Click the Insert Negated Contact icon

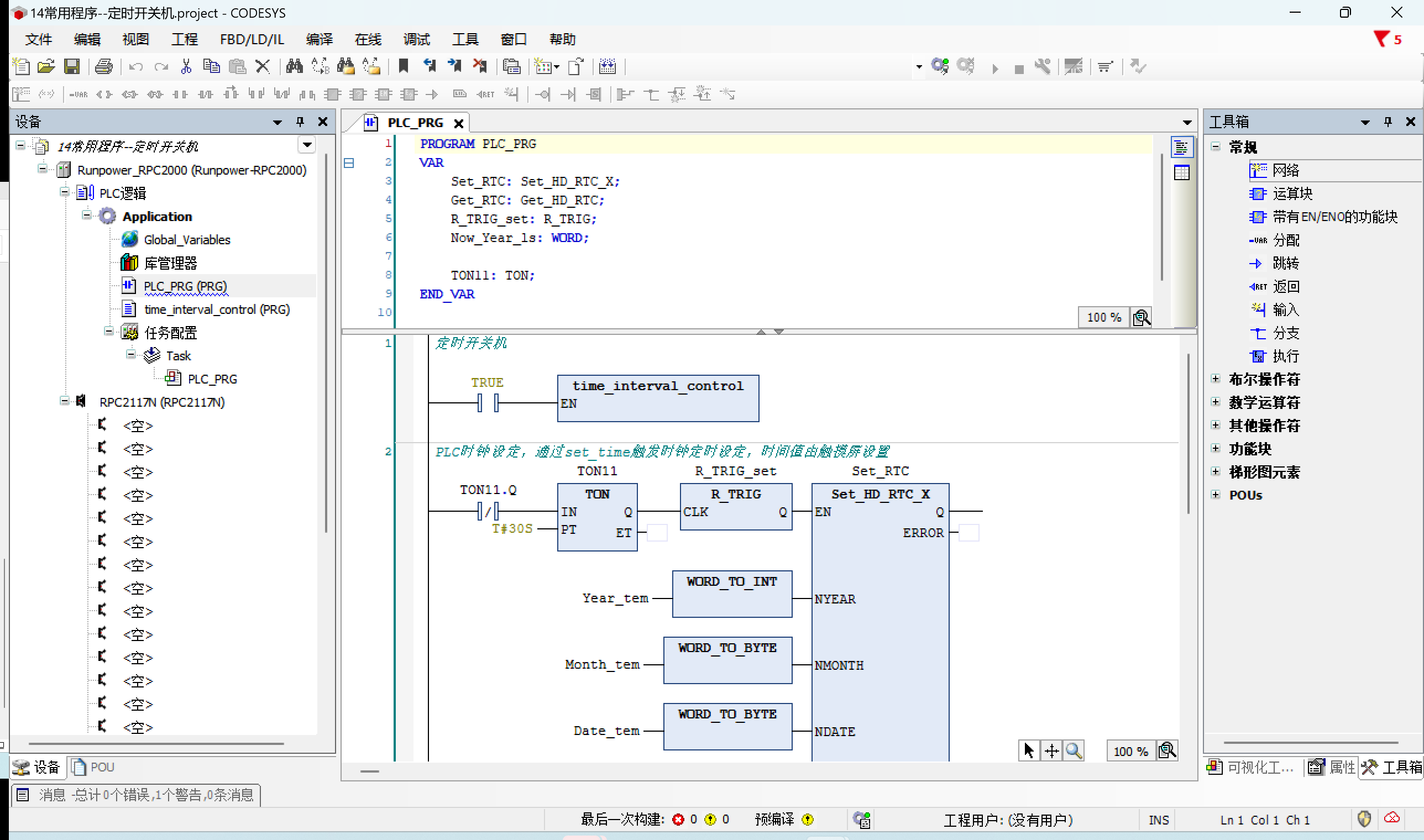point(206,95)
